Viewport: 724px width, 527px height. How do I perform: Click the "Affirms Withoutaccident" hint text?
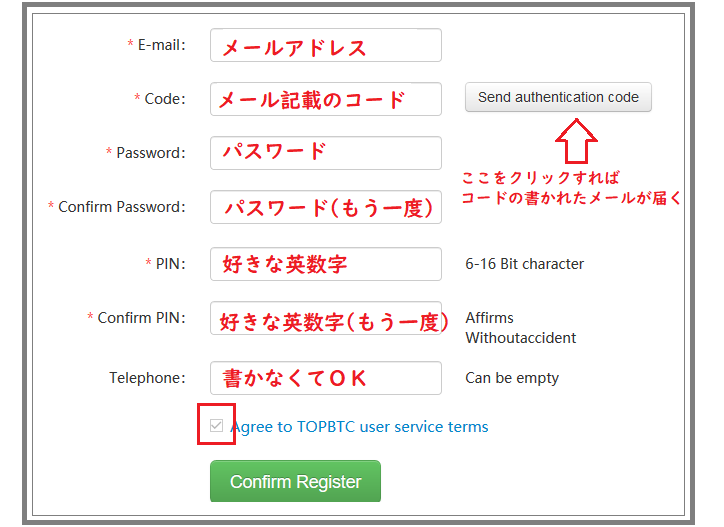(520, 328)
